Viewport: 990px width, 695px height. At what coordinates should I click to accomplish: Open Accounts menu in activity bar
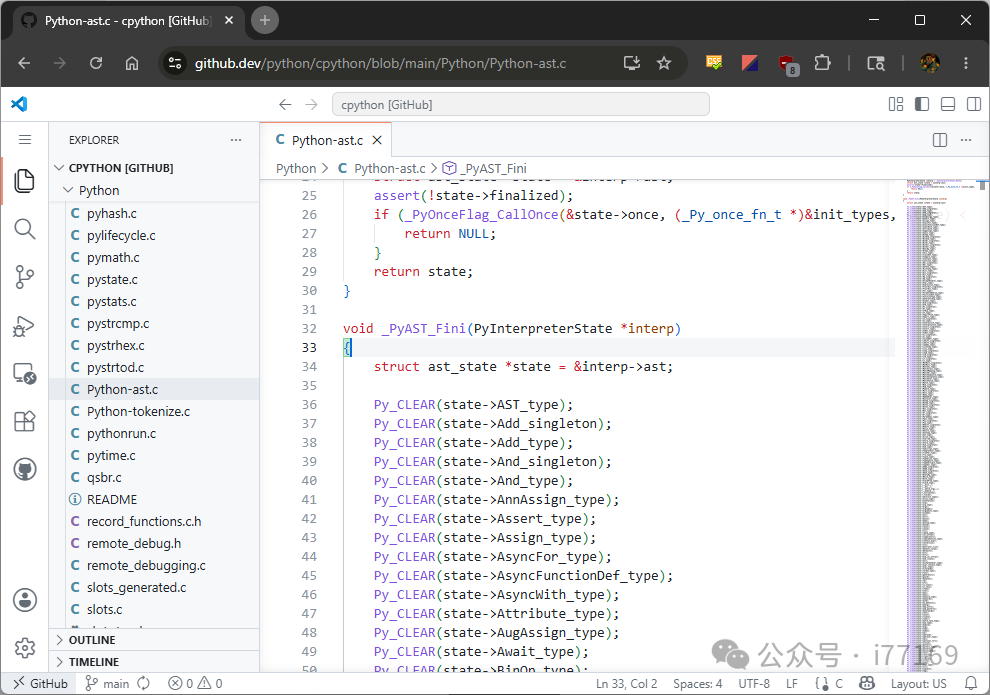25,600
